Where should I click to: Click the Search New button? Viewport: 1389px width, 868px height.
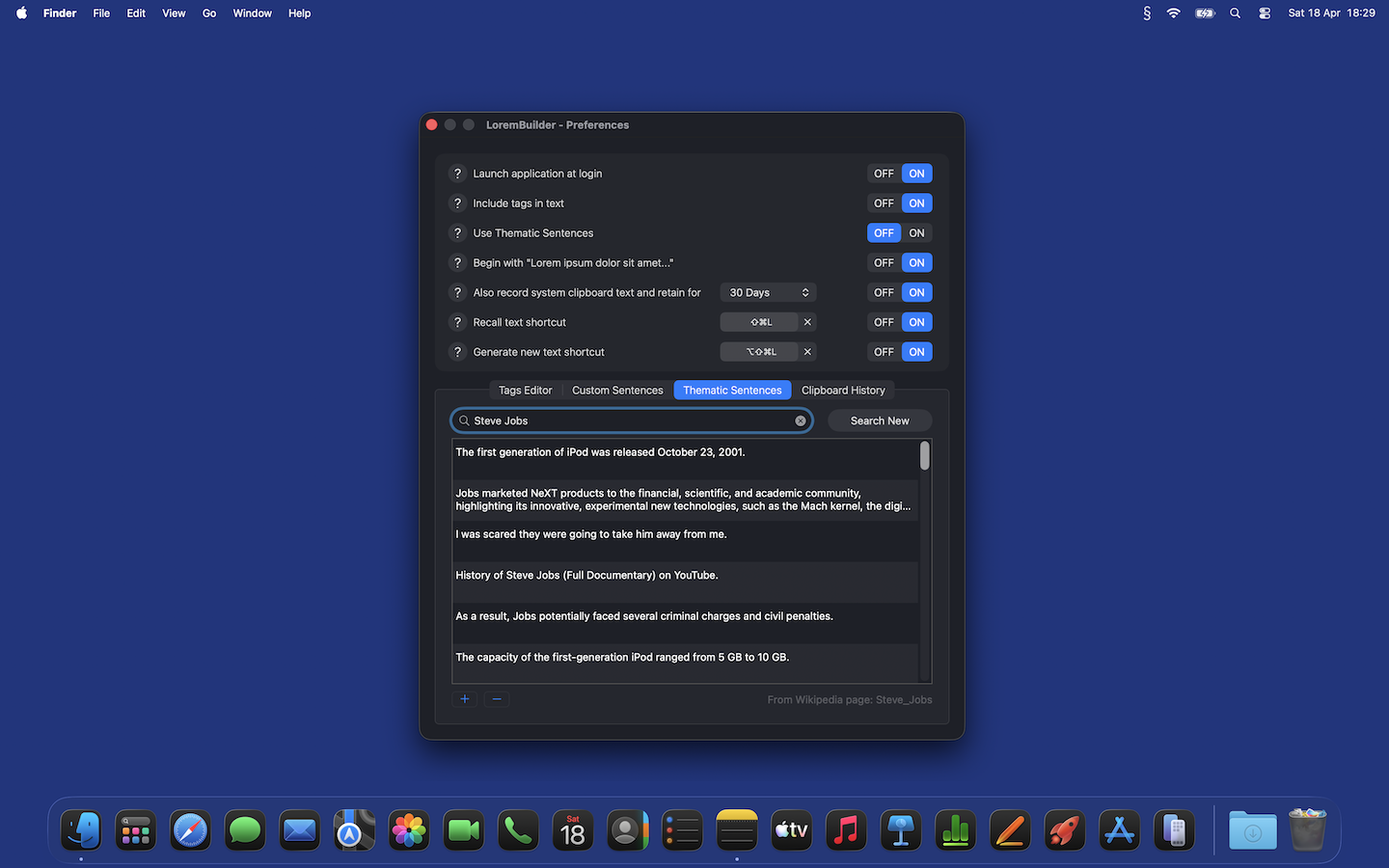click(x=880, y=420)
